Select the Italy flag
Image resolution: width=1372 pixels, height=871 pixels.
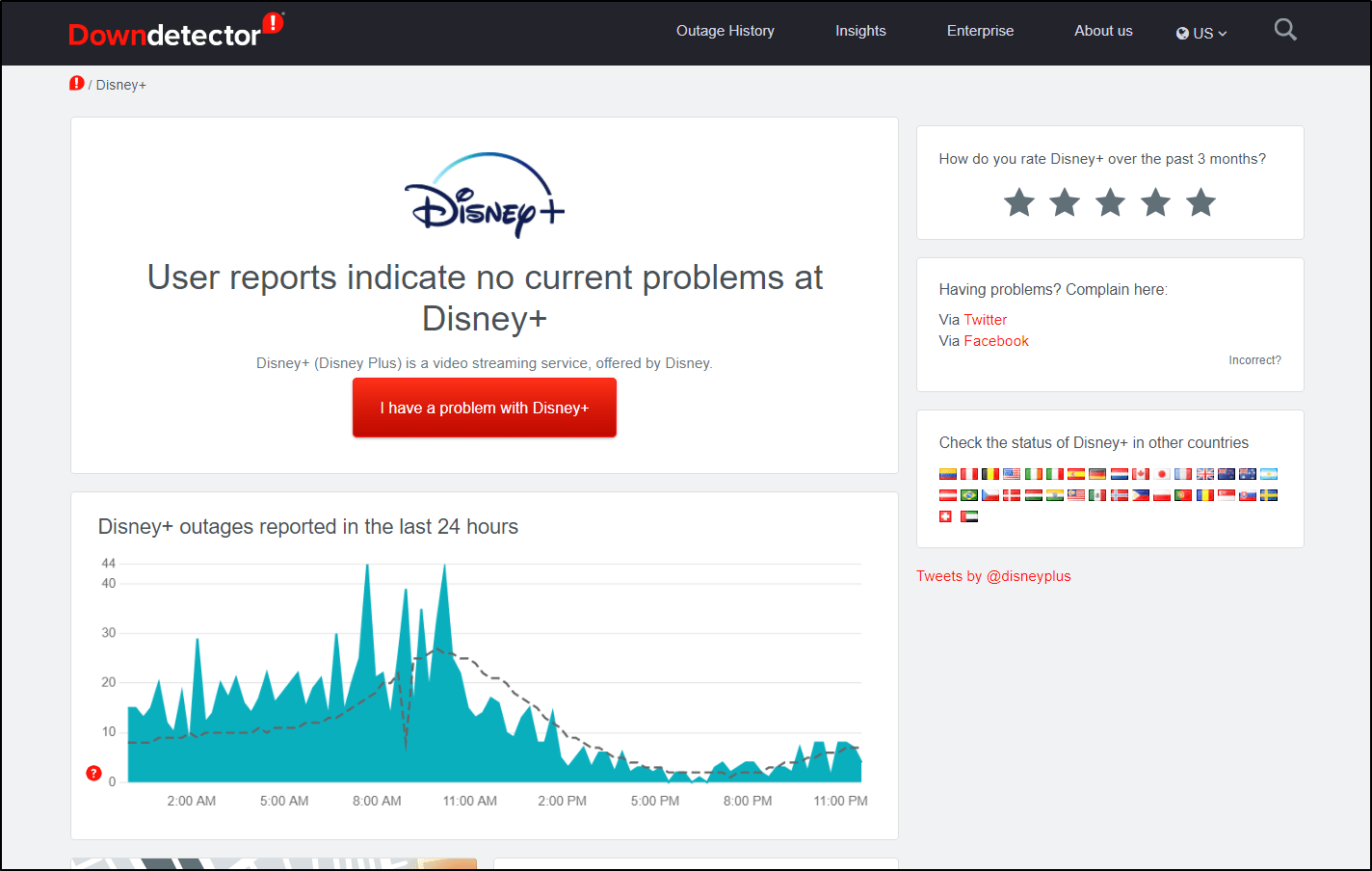[x=1055, y=474]
